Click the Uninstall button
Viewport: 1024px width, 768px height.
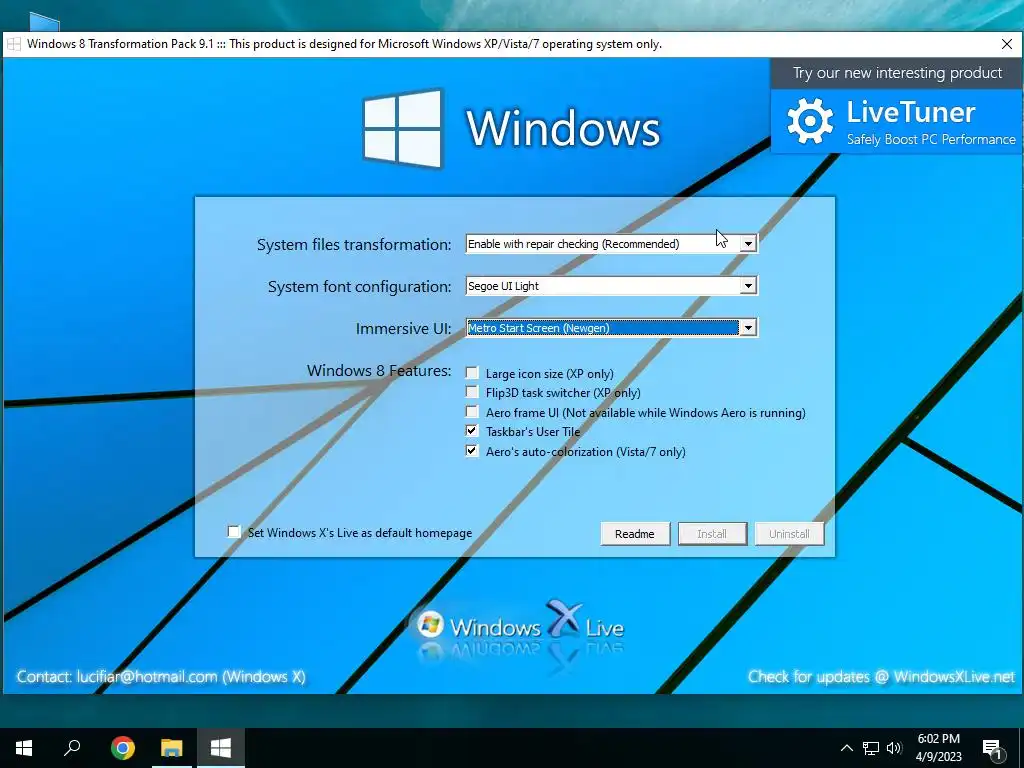[789, 534]
